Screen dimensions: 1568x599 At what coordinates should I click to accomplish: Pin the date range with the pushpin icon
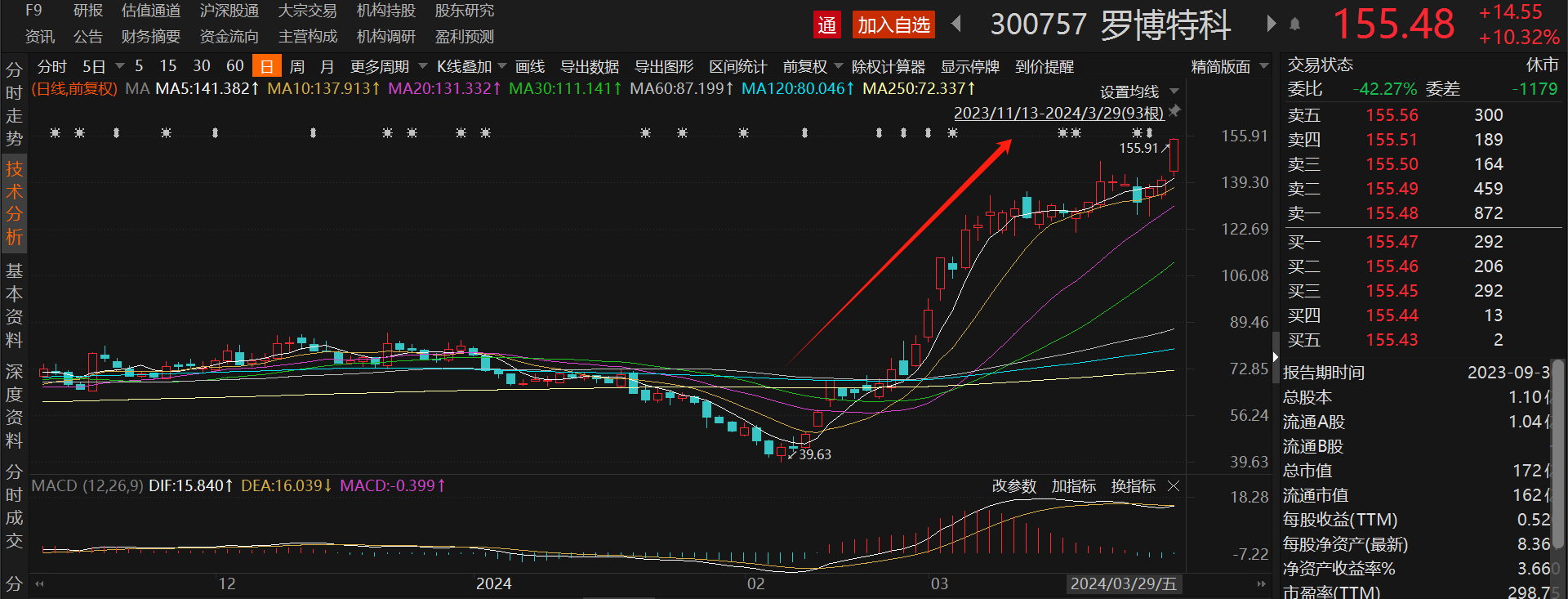1174,110
